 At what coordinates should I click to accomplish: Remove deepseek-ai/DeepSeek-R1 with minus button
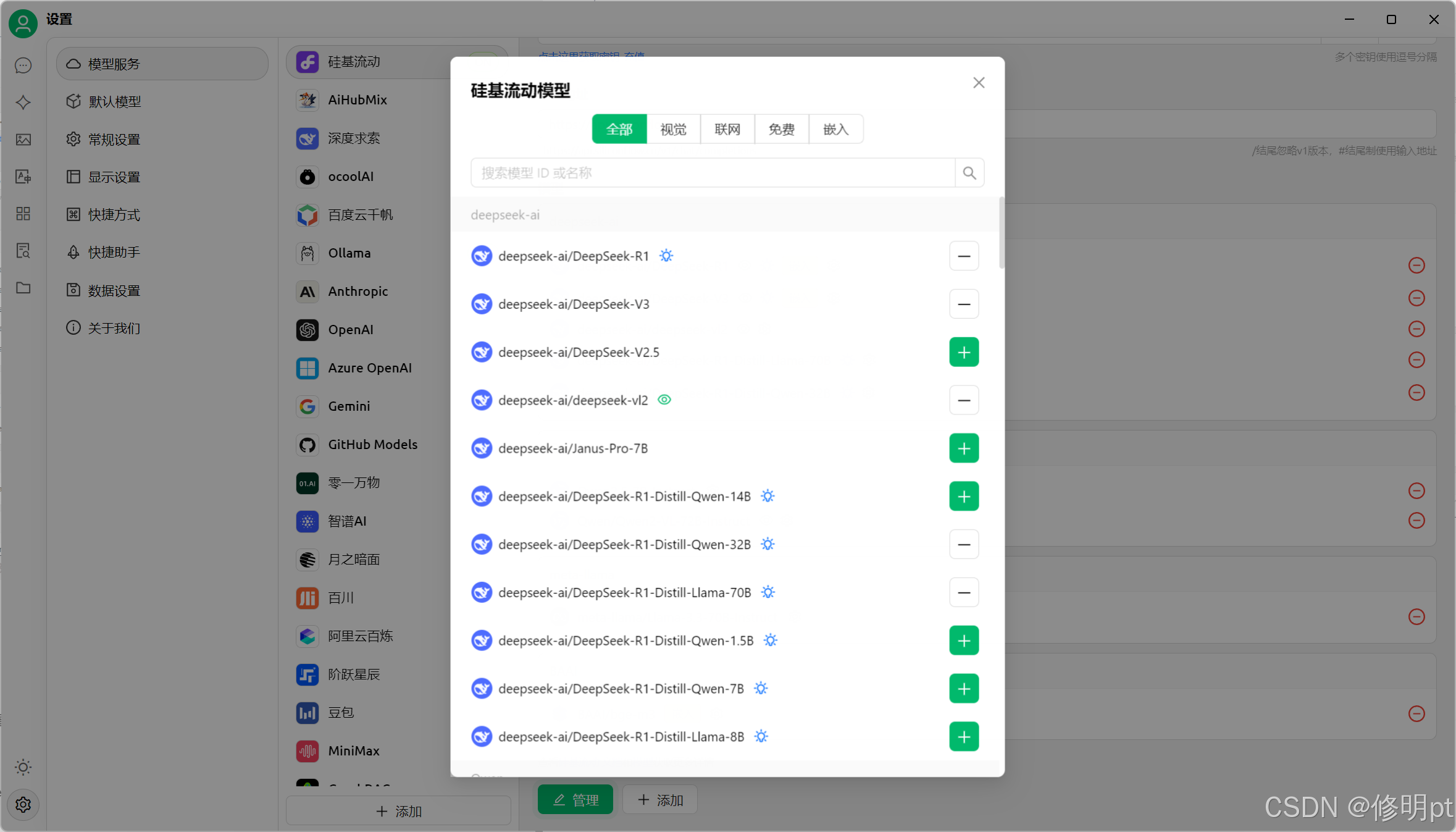(x=963, y=256)
